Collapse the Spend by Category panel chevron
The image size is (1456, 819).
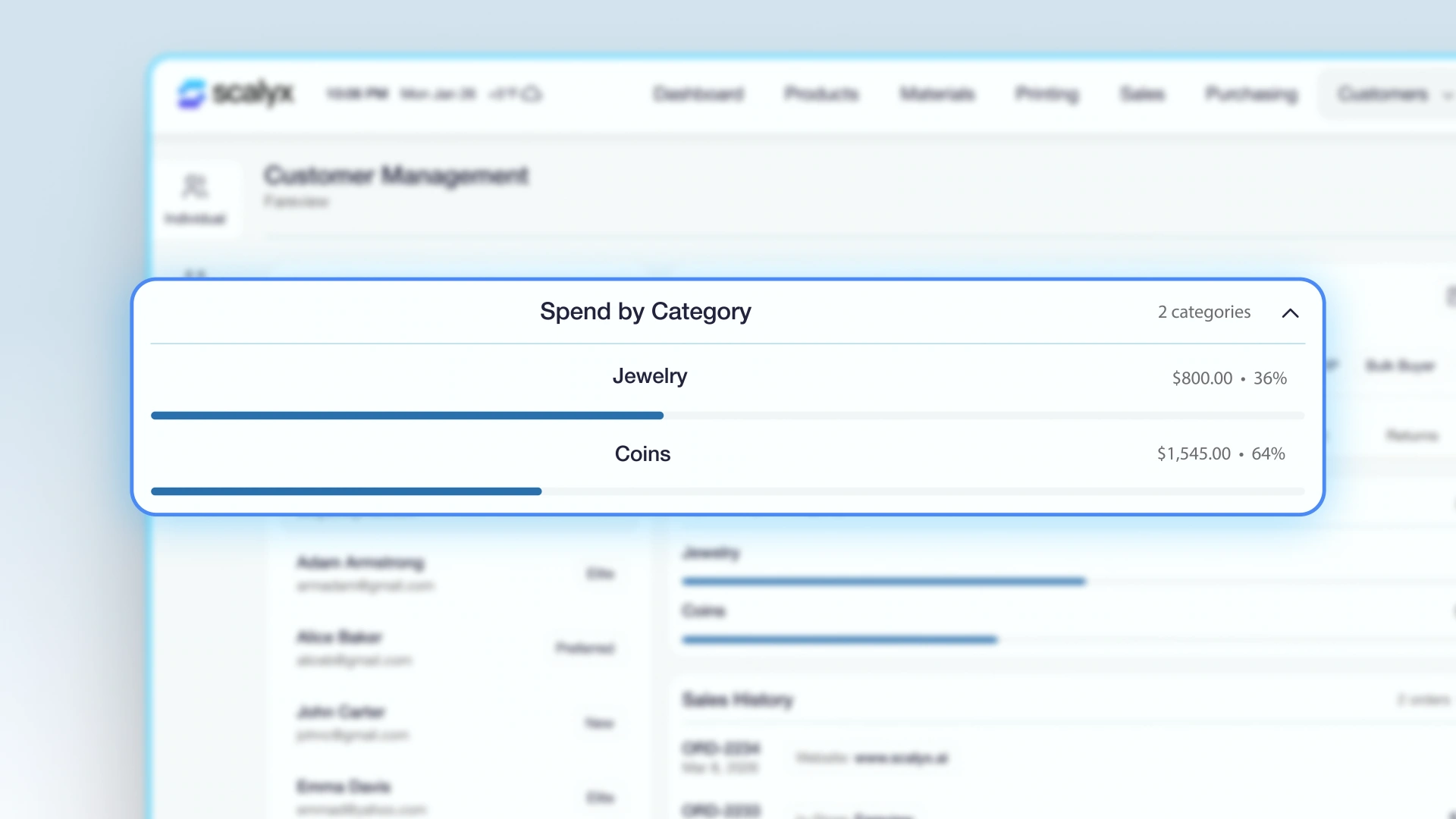coord(1290,313)
